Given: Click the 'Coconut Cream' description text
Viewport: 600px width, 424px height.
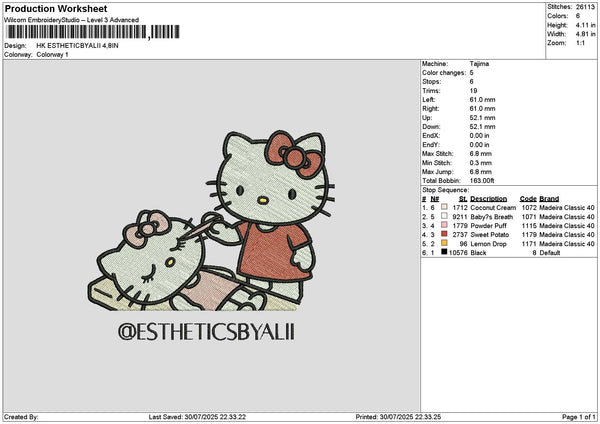Looking at the screenshot, I should 493,208.
